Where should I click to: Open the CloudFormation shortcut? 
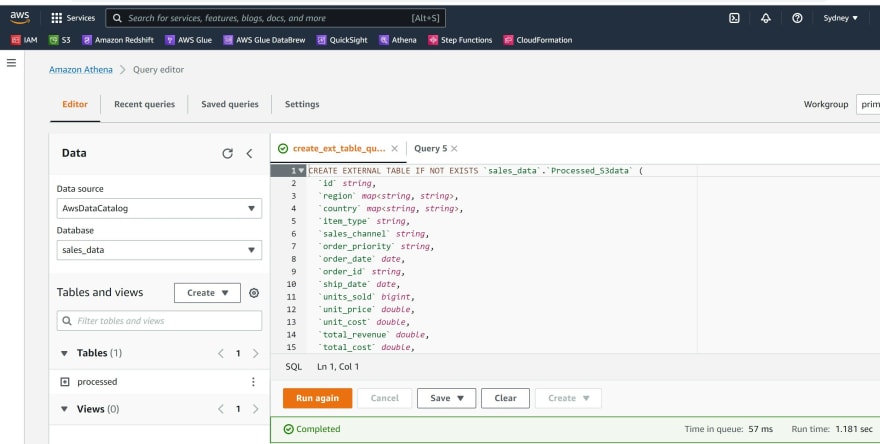click(x=538, y=40)
